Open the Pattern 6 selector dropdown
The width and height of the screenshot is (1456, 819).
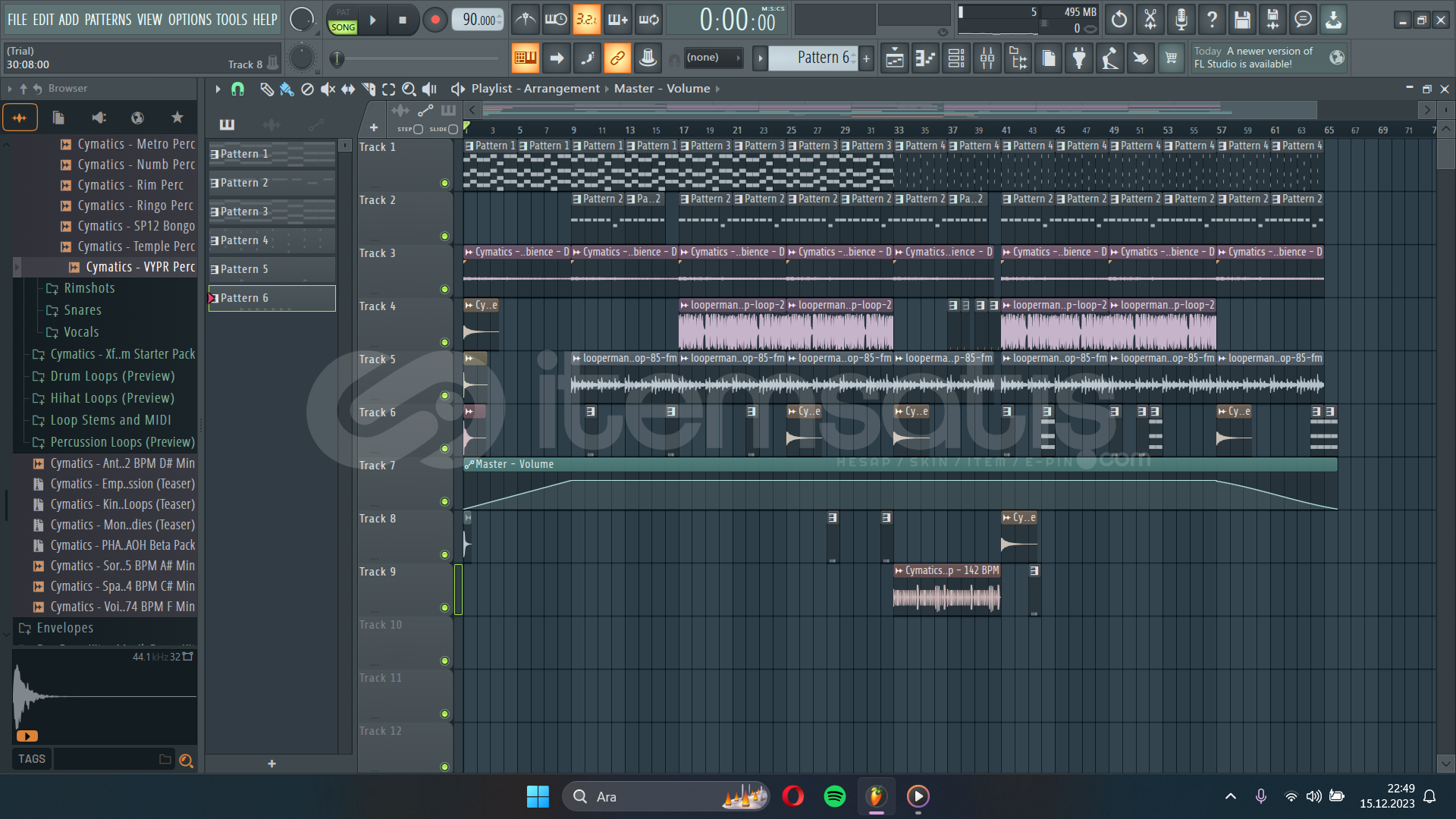814,58
